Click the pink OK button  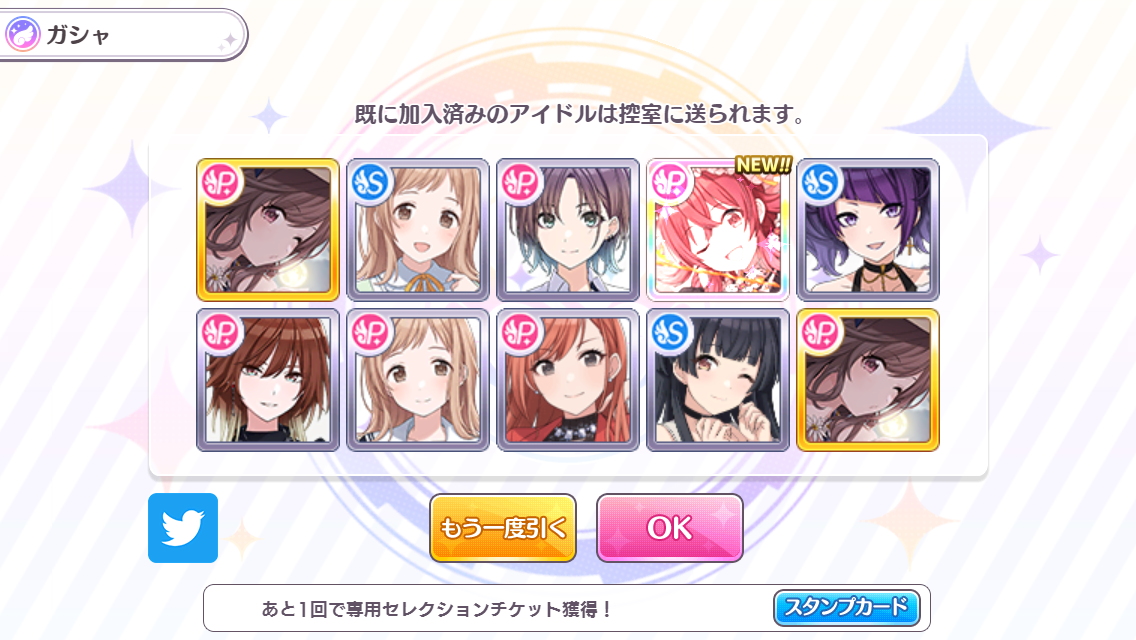pyautogui.click(x=669, y=528)
